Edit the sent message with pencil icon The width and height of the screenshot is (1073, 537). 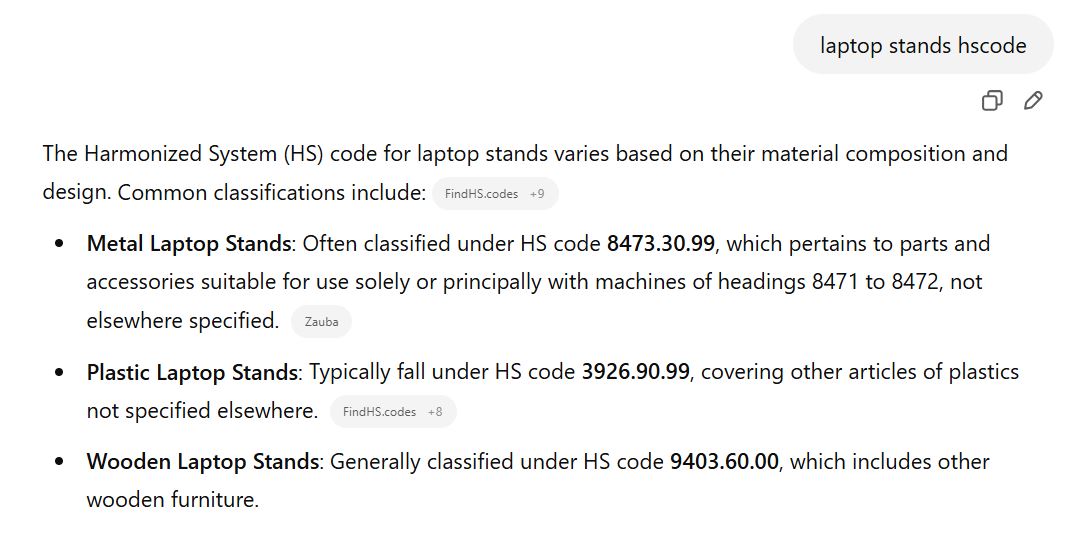point(1033,101)
